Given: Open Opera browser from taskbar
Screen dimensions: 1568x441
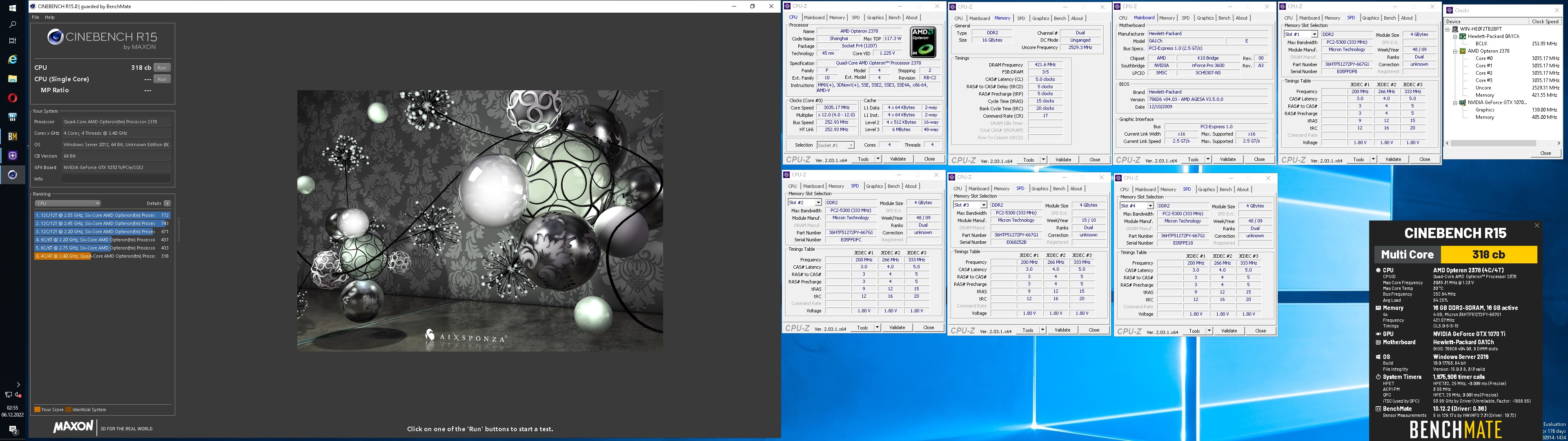Looking at the screenshot, I should (x=12, y=98).
